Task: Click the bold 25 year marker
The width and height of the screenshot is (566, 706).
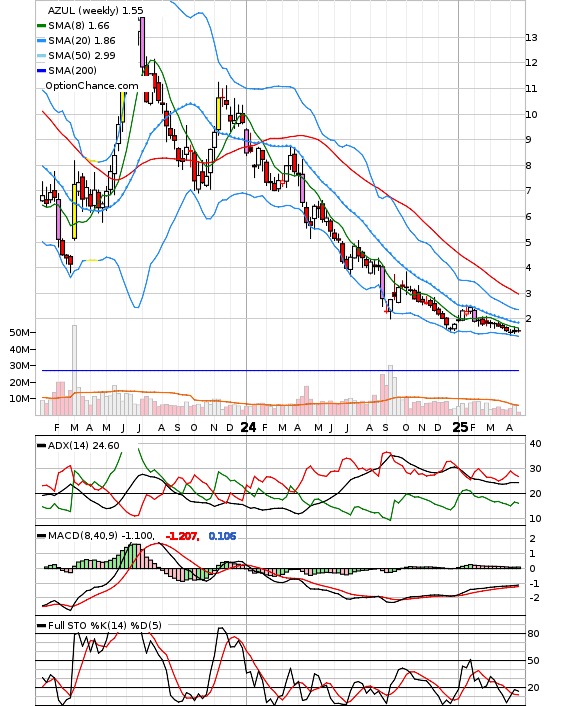Action: coord(460,427)
